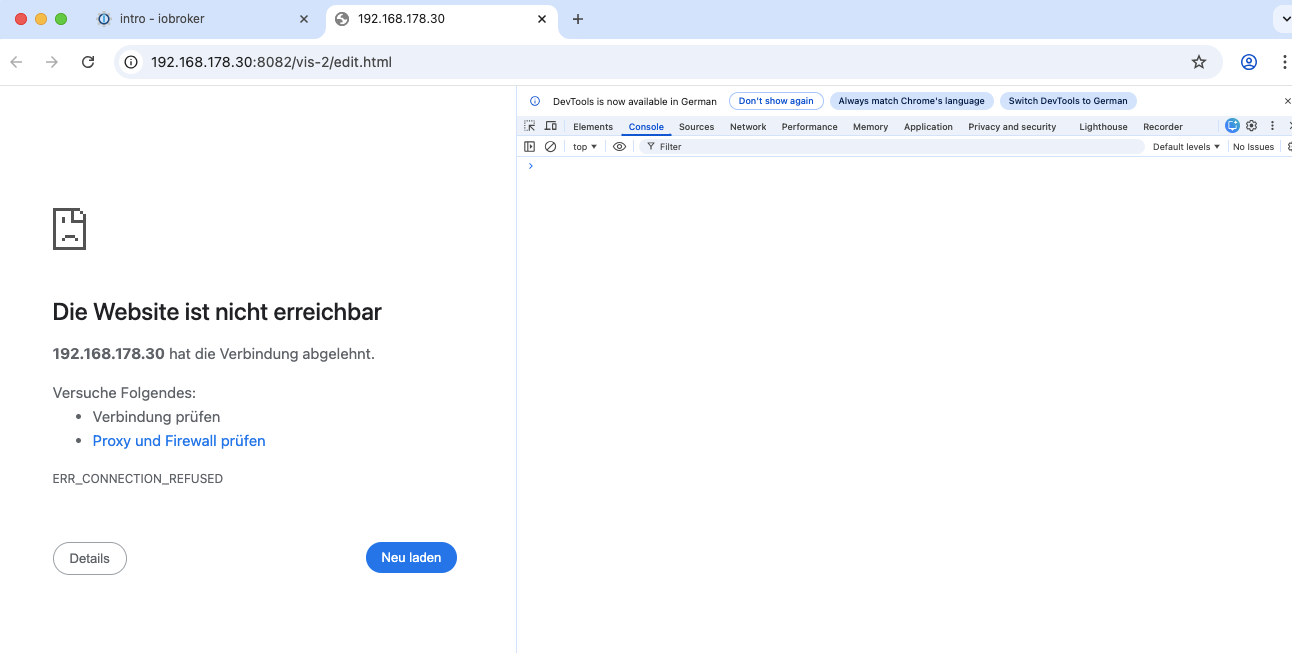Open the DevTools settings gear
Screen dimensions: 1292x653
click(x=1251, y=126)
